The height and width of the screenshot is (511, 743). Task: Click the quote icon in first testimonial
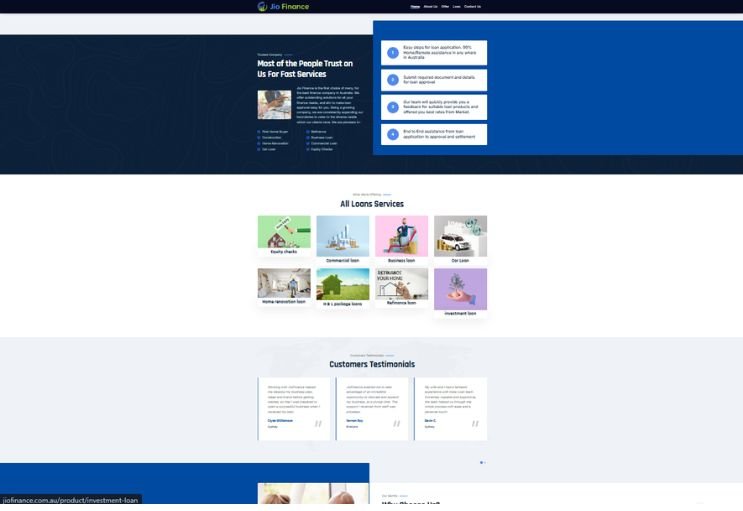[x=318, y=423]
